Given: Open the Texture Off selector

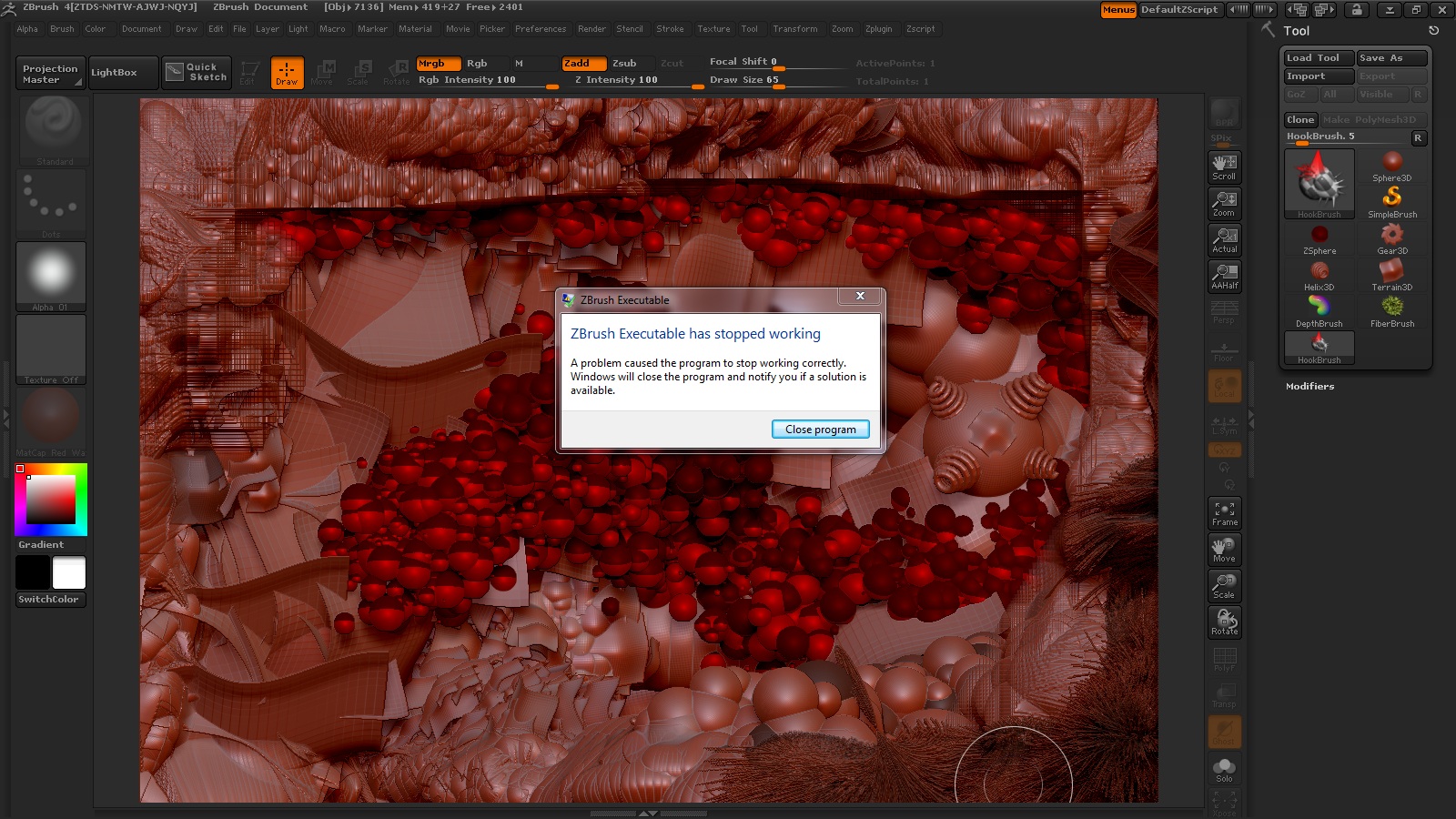Looking at the screenshot, I should 51,349.
